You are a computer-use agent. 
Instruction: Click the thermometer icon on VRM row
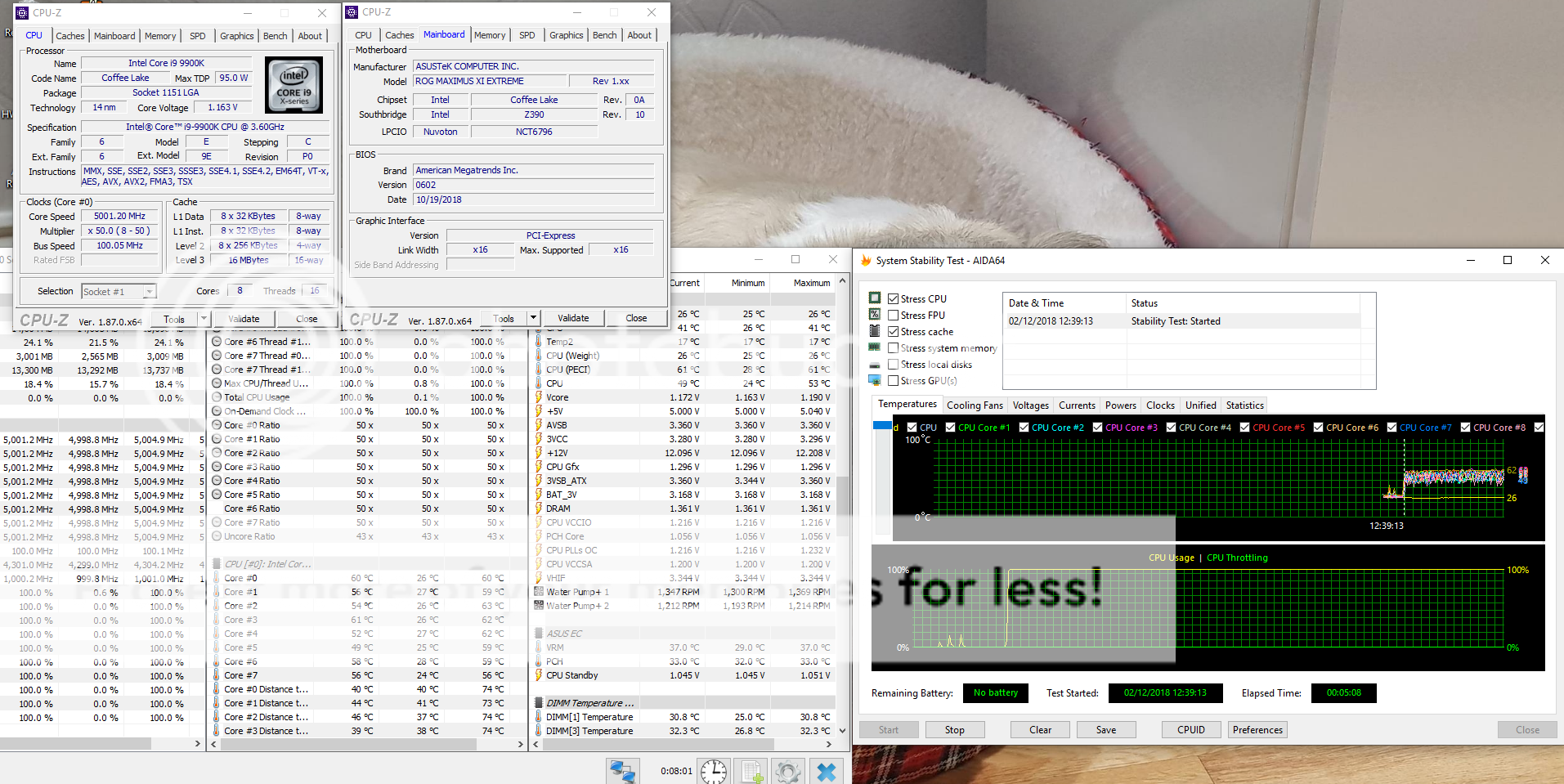[539, 647]
